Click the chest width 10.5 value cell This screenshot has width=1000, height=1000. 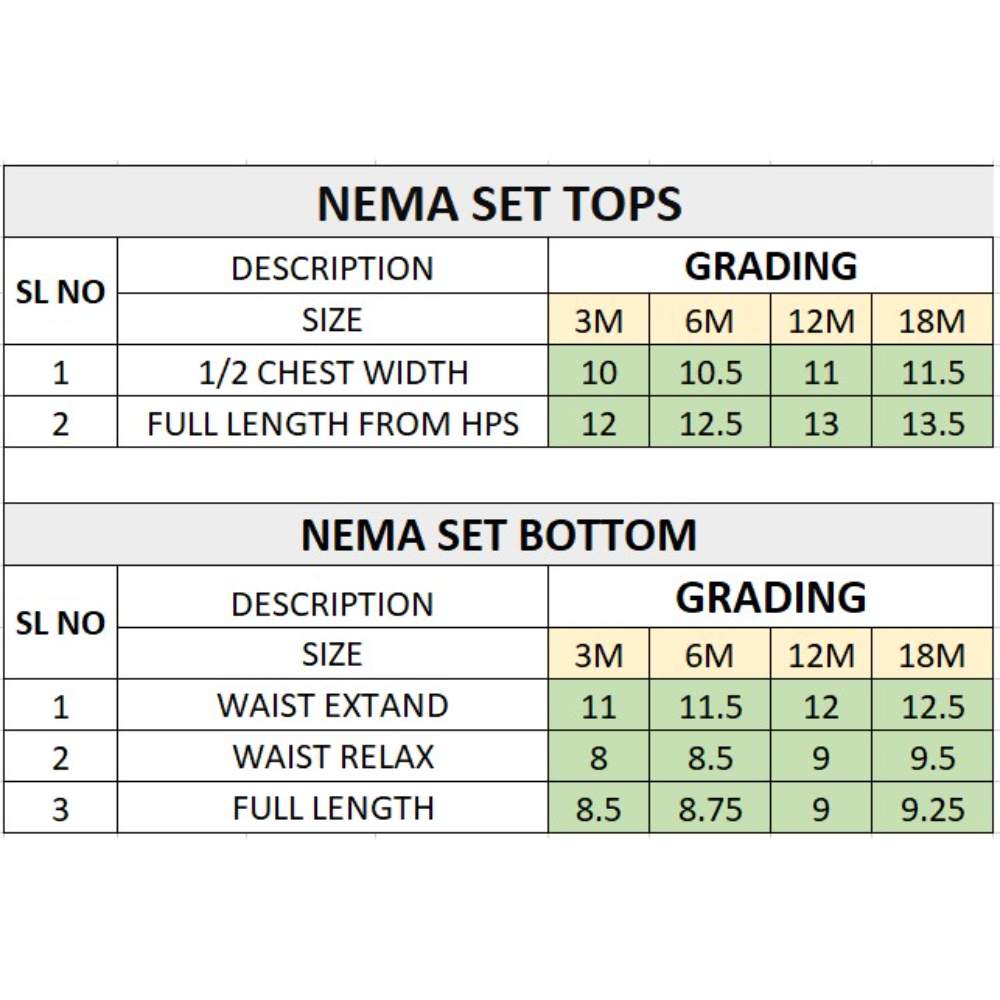pos(710,371)
